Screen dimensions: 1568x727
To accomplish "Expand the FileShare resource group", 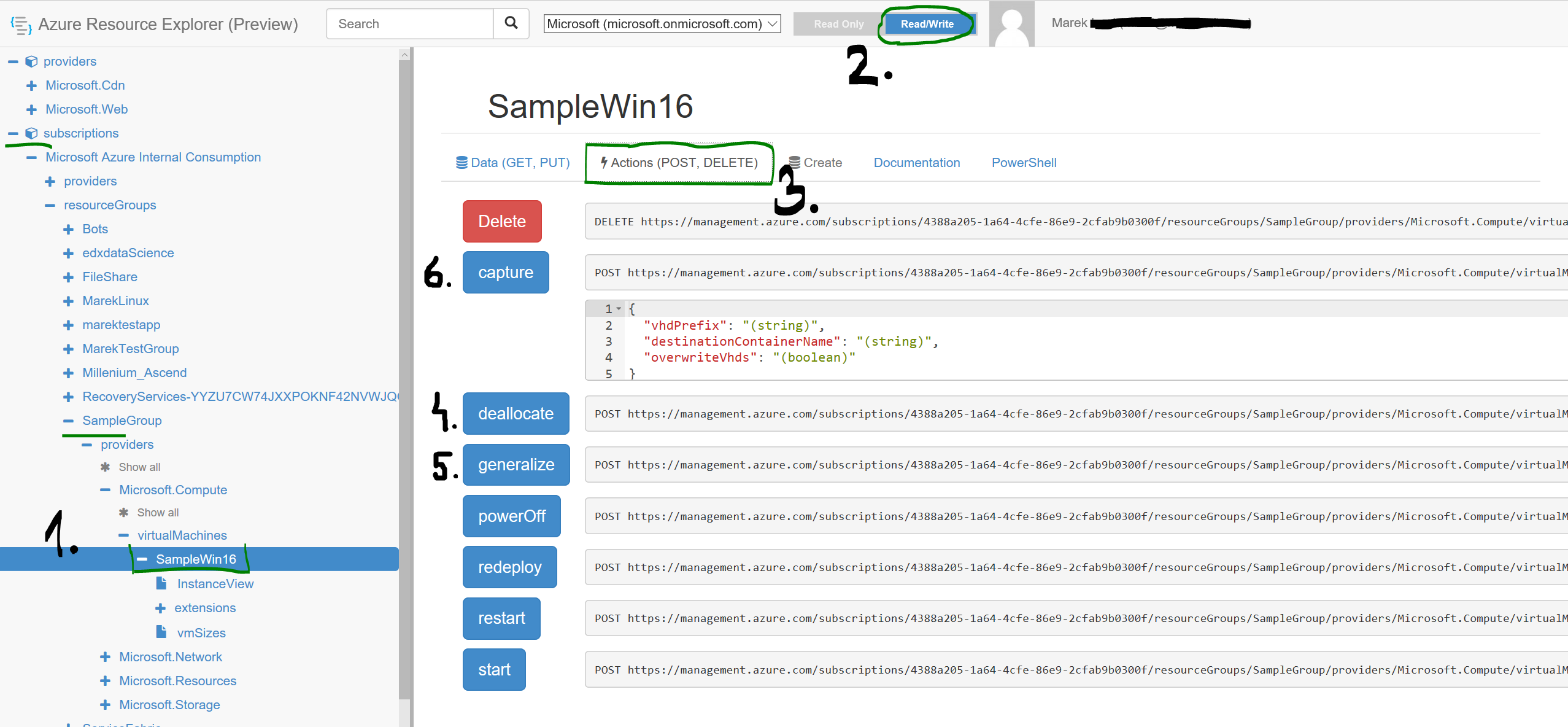I will (69, 277).
